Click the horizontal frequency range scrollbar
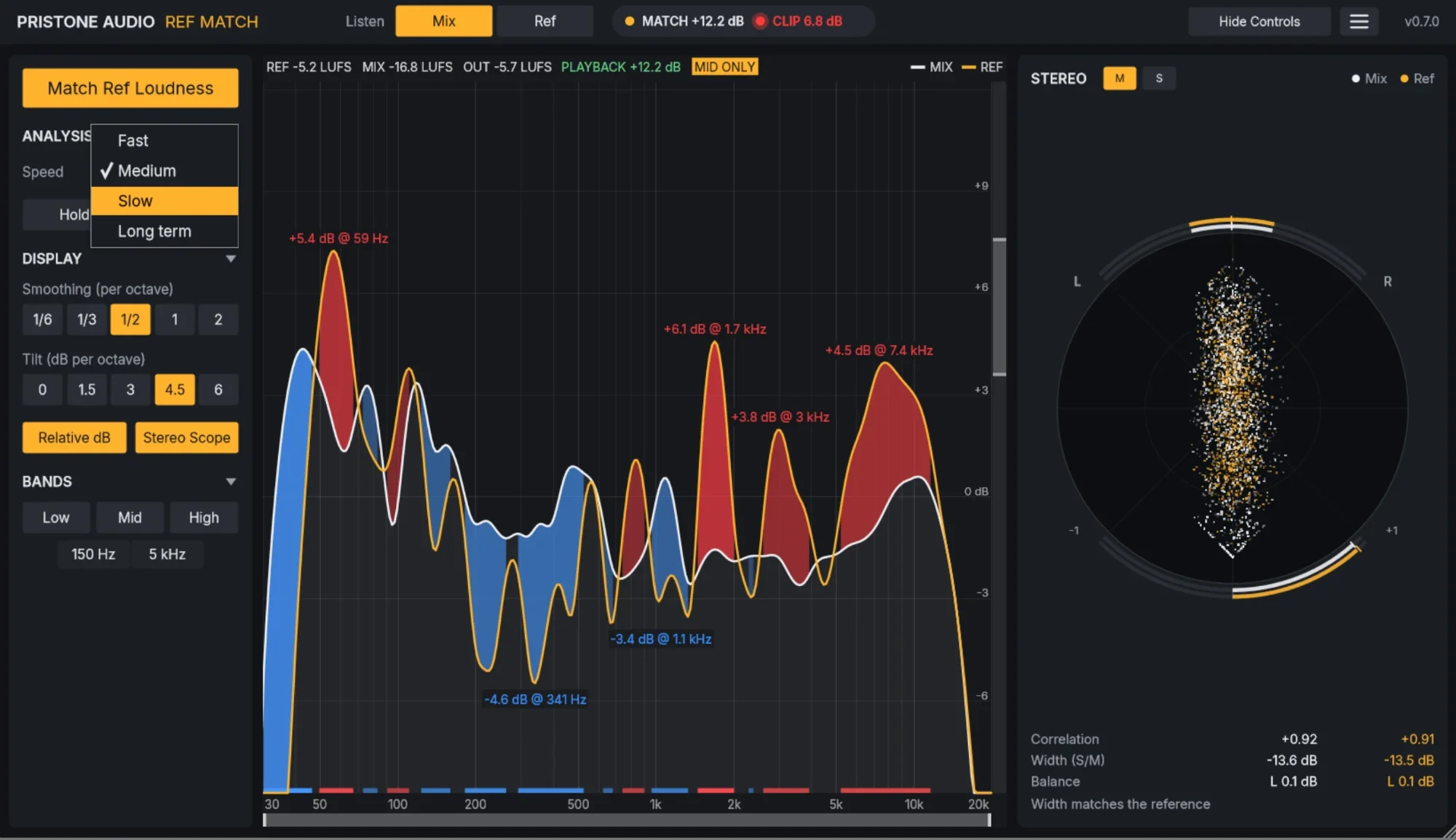 tap(626, 820)
